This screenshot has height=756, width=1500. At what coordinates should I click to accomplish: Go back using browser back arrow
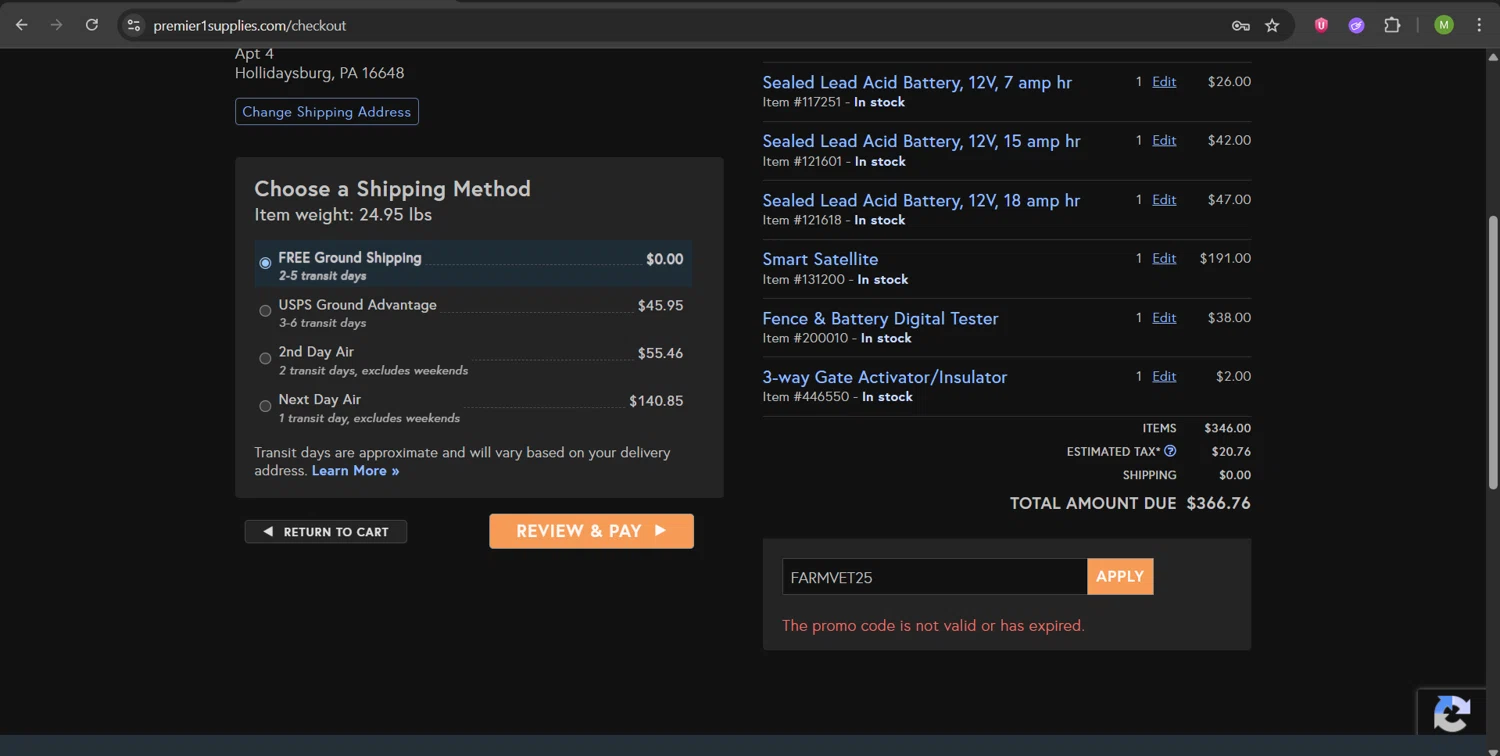tap(21, 25)
